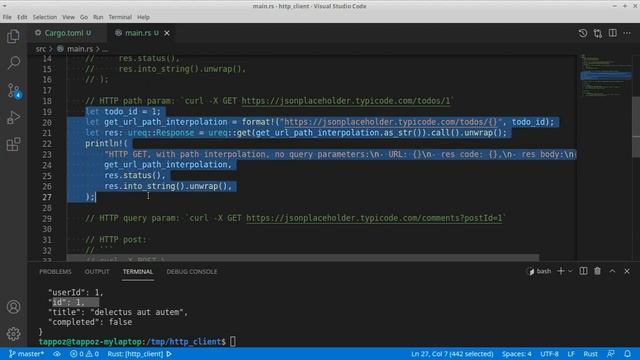The width and height of the screenshot is (640, 360).
Task: Open the Run and Debug view
Action: point(13,118)
